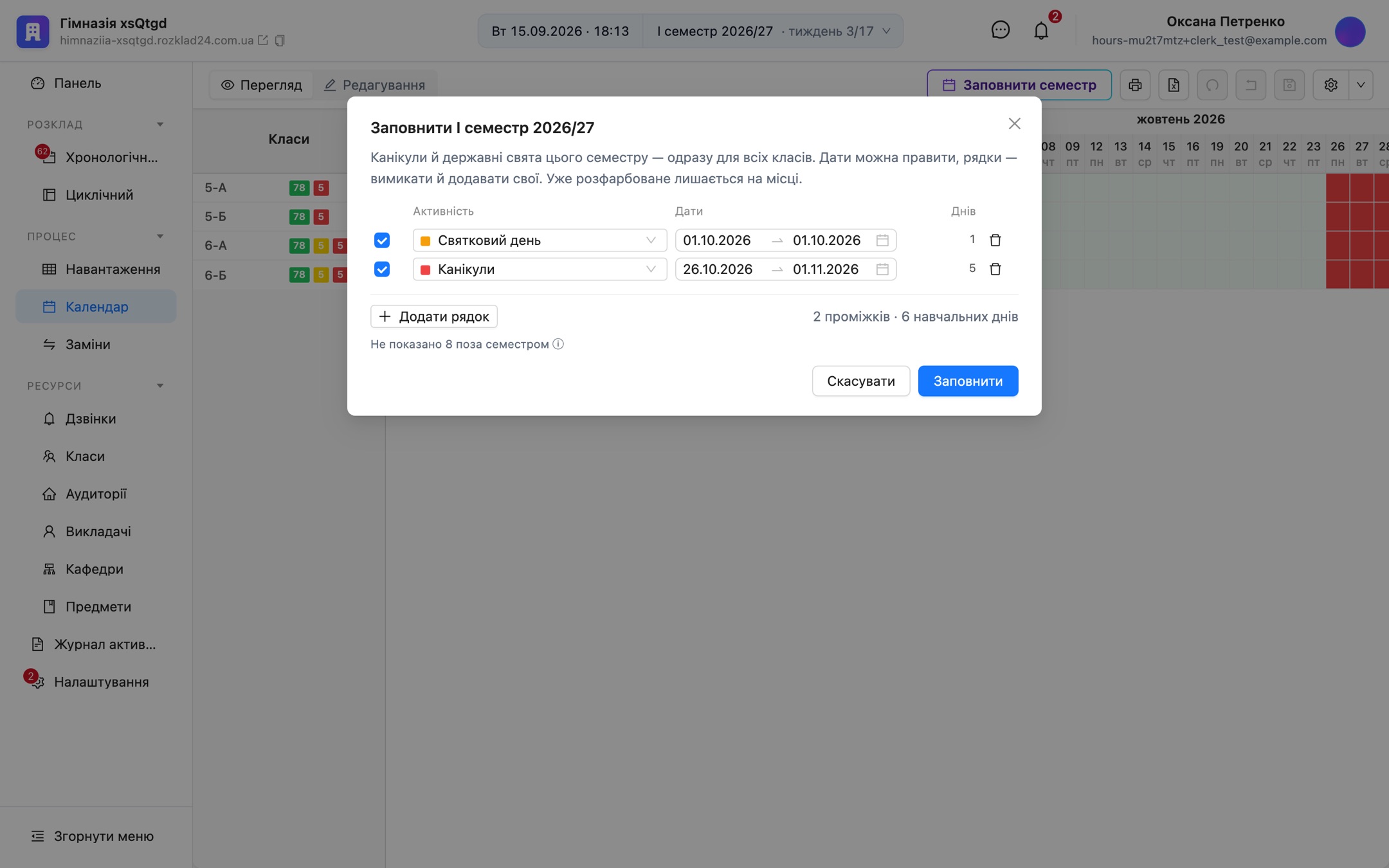The image size is (1389, 868).
Task: Open Календар in the sidebar
Action: click(x=96, y=307)
